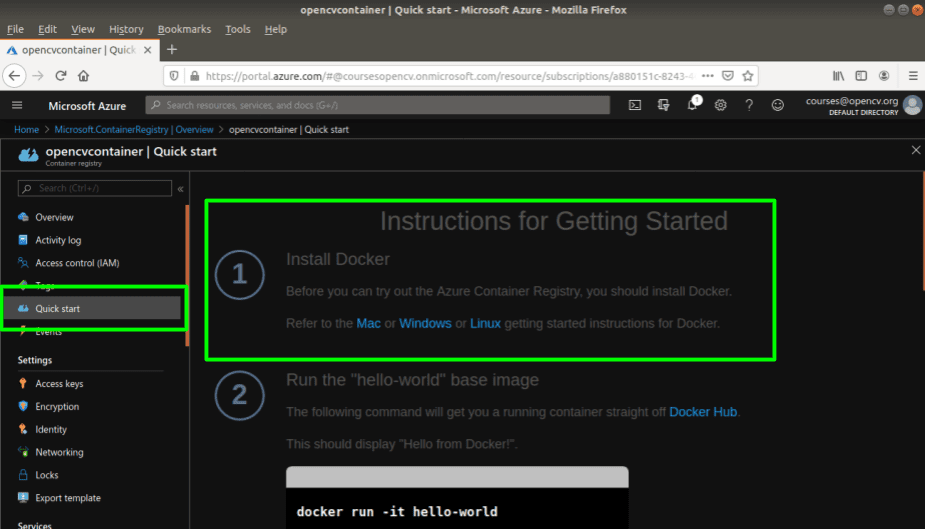Open the Mac Docker instructions link
925x529 pixels.
pos(368,323)
